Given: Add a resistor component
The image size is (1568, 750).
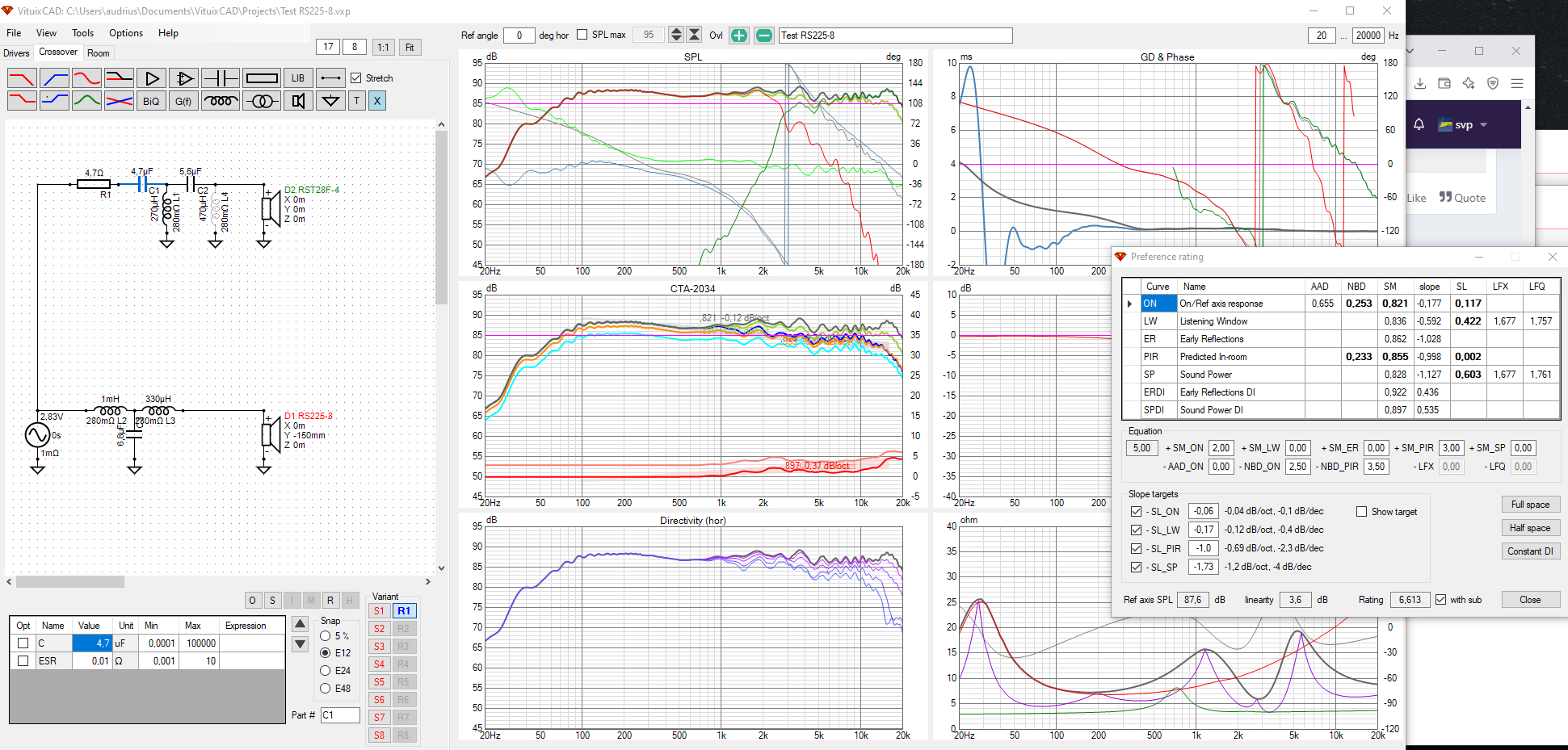Looking at the screenshot, I should click(x=262, y=78).
